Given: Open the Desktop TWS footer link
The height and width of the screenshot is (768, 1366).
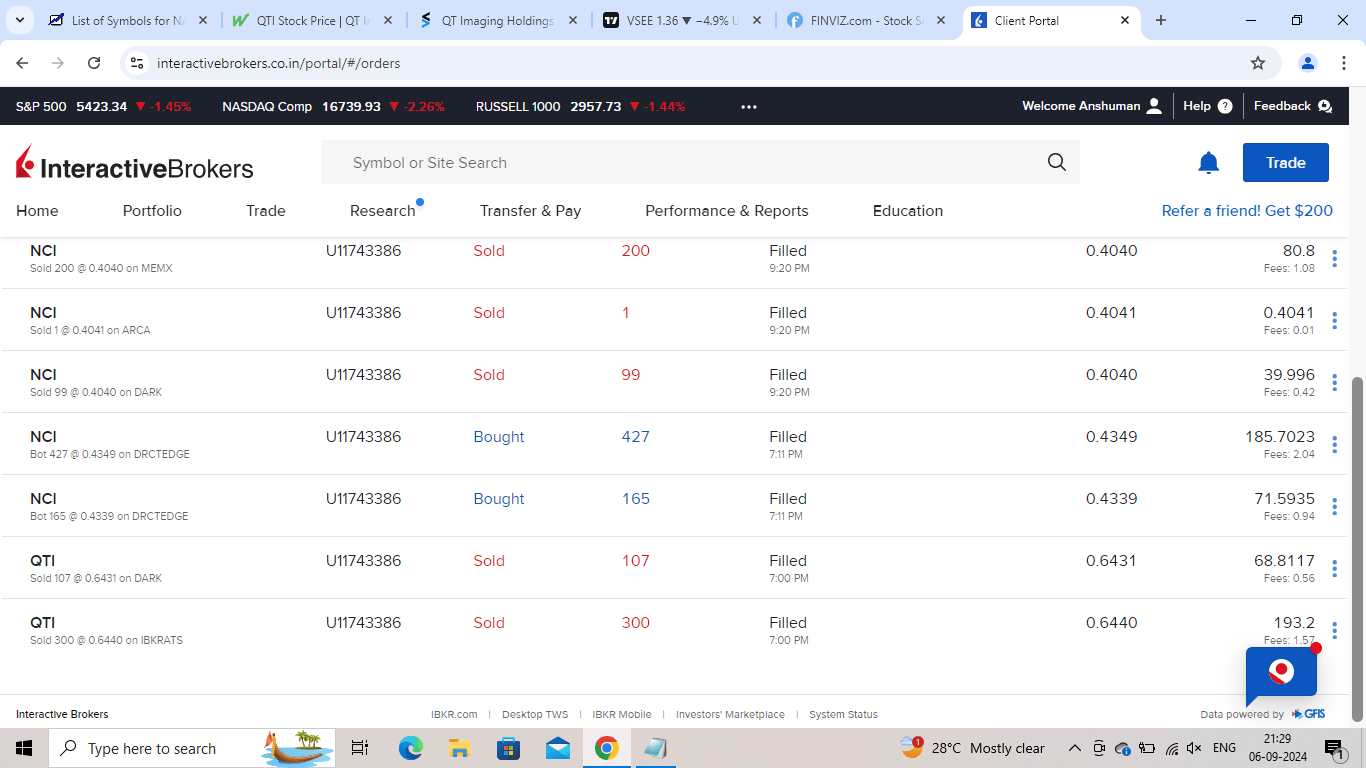Looking at the screenshot, I should pos(535,714).
